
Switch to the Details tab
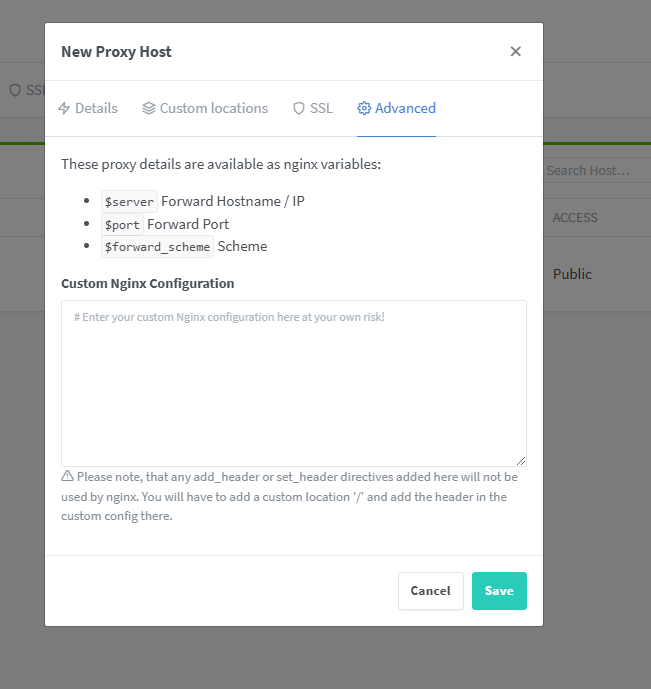click(x=88, y=108)
